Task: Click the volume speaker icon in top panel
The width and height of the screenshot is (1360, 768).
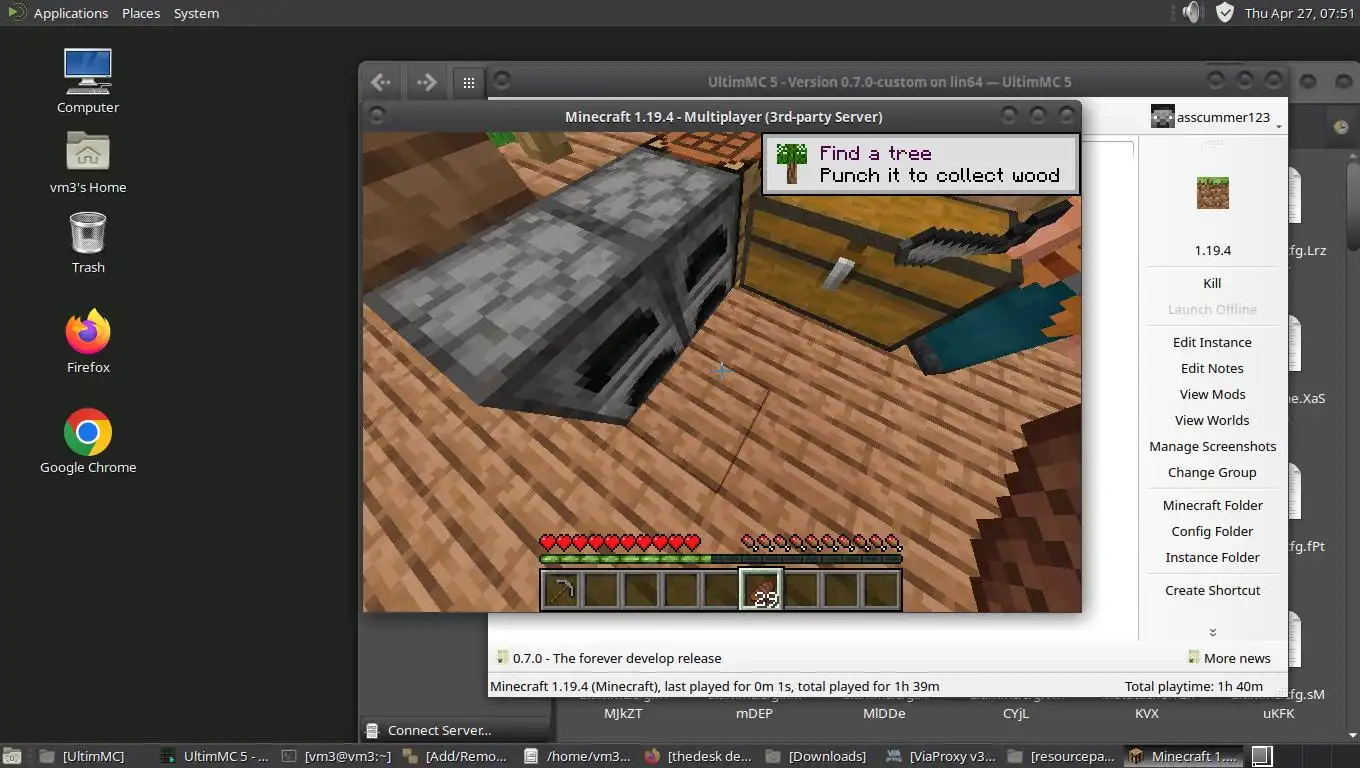Action: click(1191, 12)
